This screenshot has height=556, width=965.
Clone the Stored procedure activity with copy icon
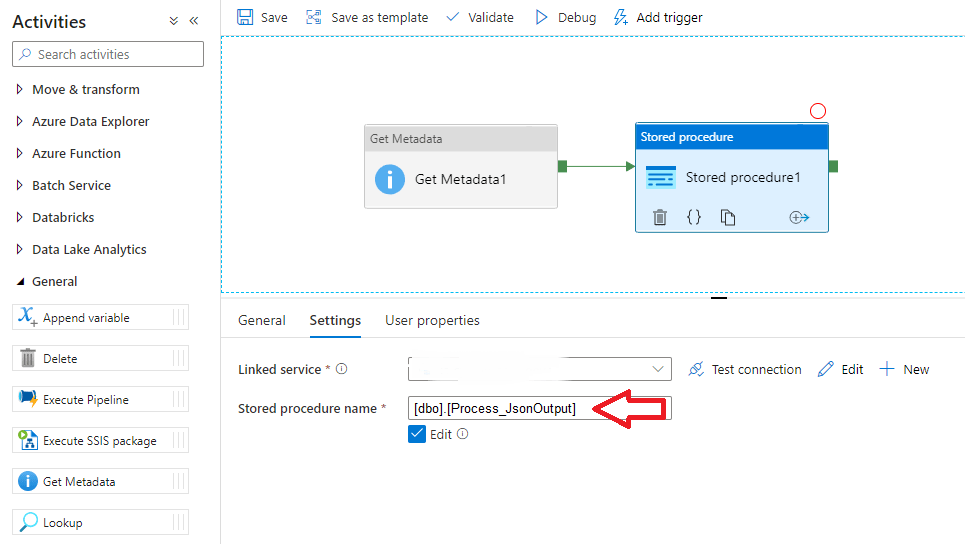[728, 217]
